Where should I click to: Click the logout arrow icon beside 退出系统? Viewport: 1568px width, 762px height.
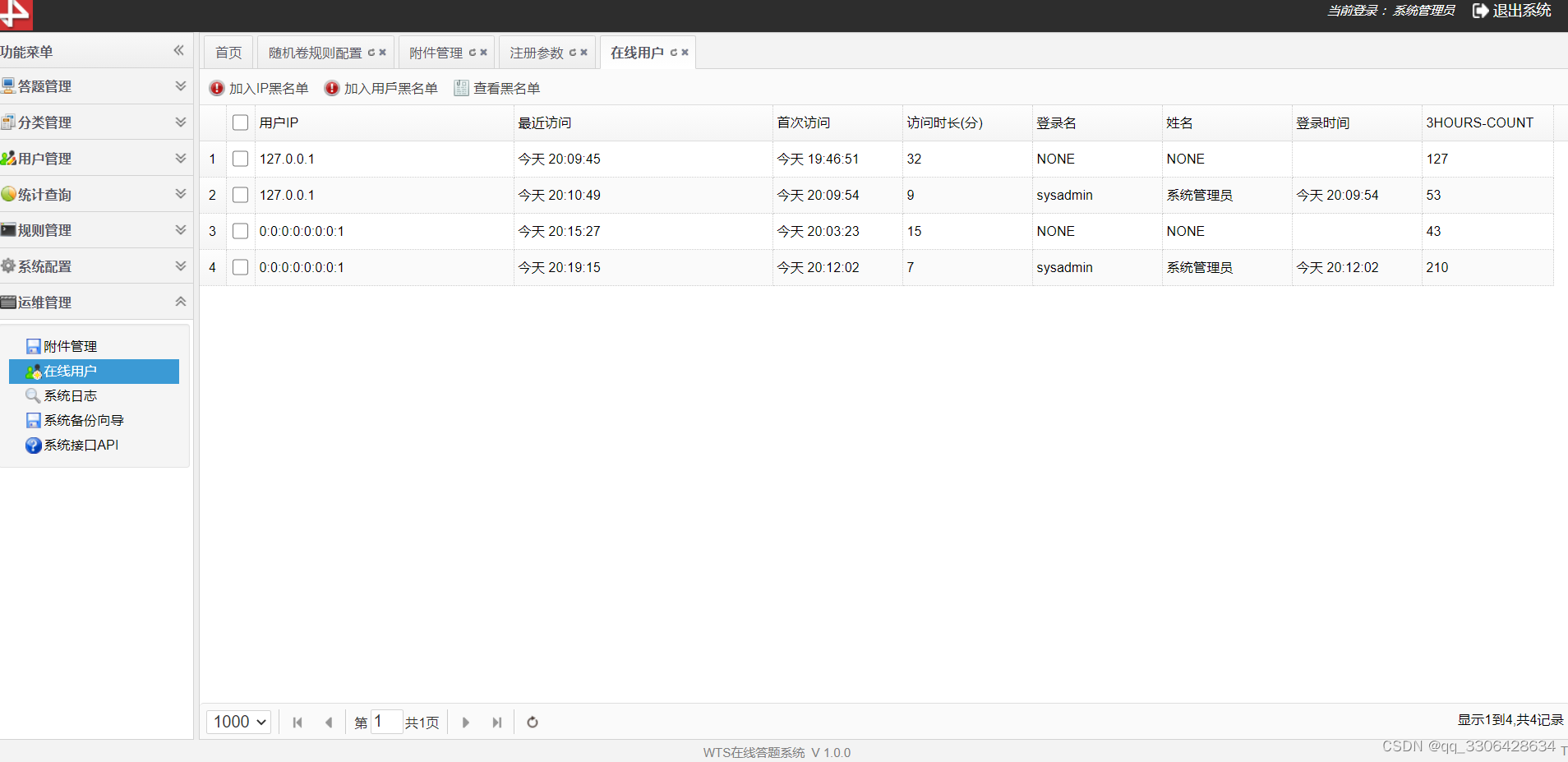coord(1480,11)
